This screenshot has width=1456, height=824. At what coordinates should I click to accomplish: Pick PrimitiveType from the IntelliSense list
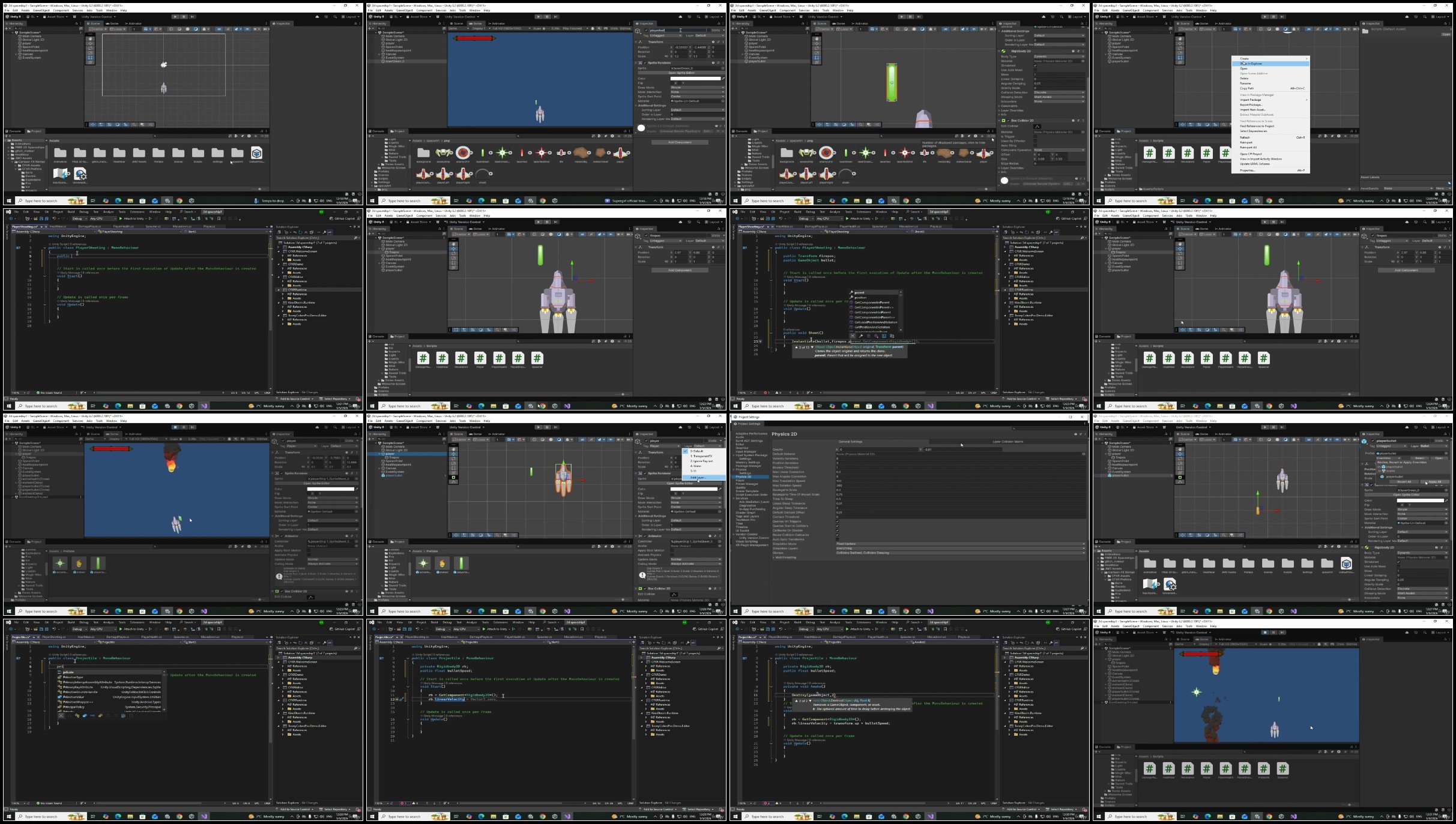point(110,678)
